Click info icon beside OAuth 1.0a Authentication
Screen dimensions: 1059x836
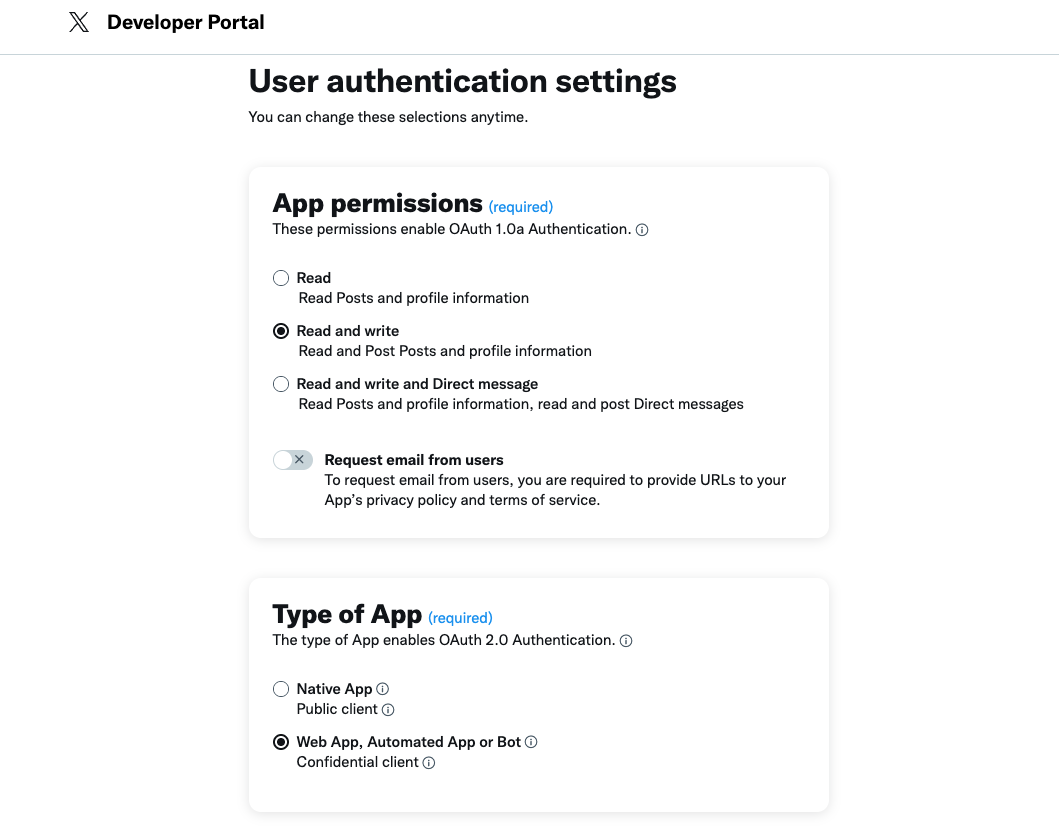tap(642, 230)
